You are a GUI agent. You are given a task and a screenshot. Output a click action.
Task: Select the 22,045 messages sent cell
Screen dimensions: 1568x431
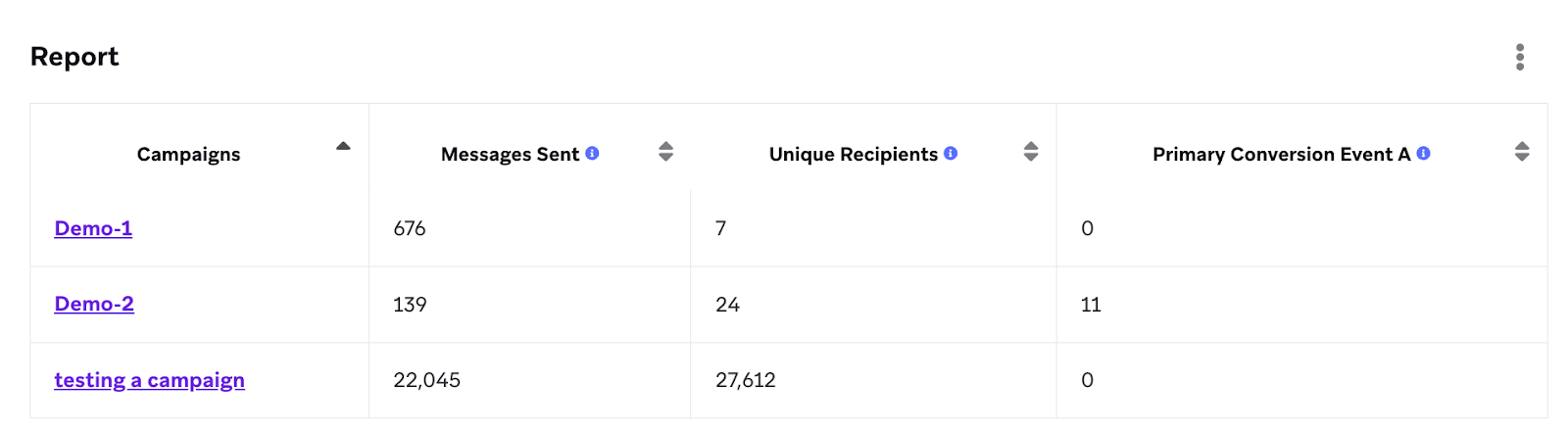tap(529, 380)
